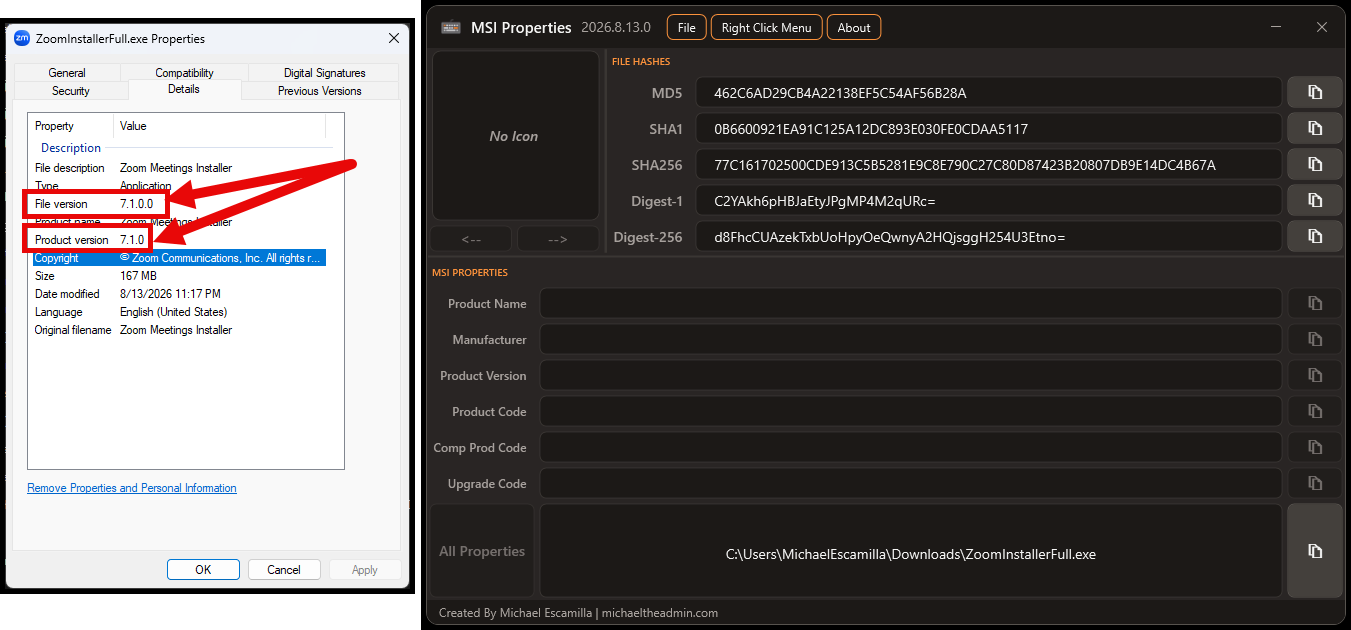Switch to the General tab
The height and width of the screenshot is (630, 1351).
coord(67,72)
